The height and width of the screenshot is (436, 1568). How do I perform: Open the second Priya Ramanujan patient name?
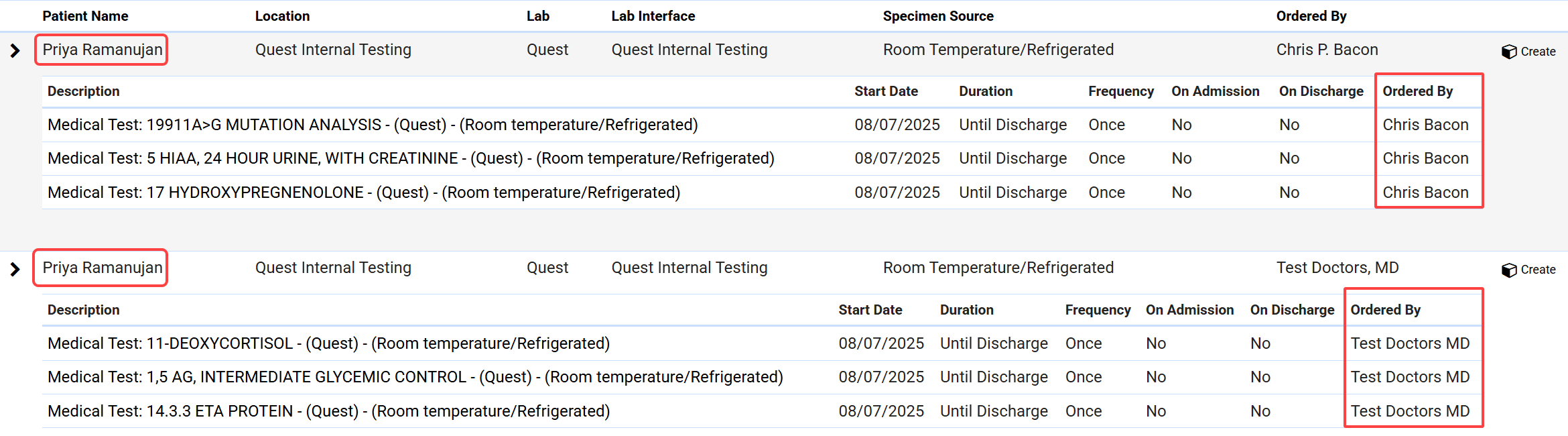tap(102, 268)
